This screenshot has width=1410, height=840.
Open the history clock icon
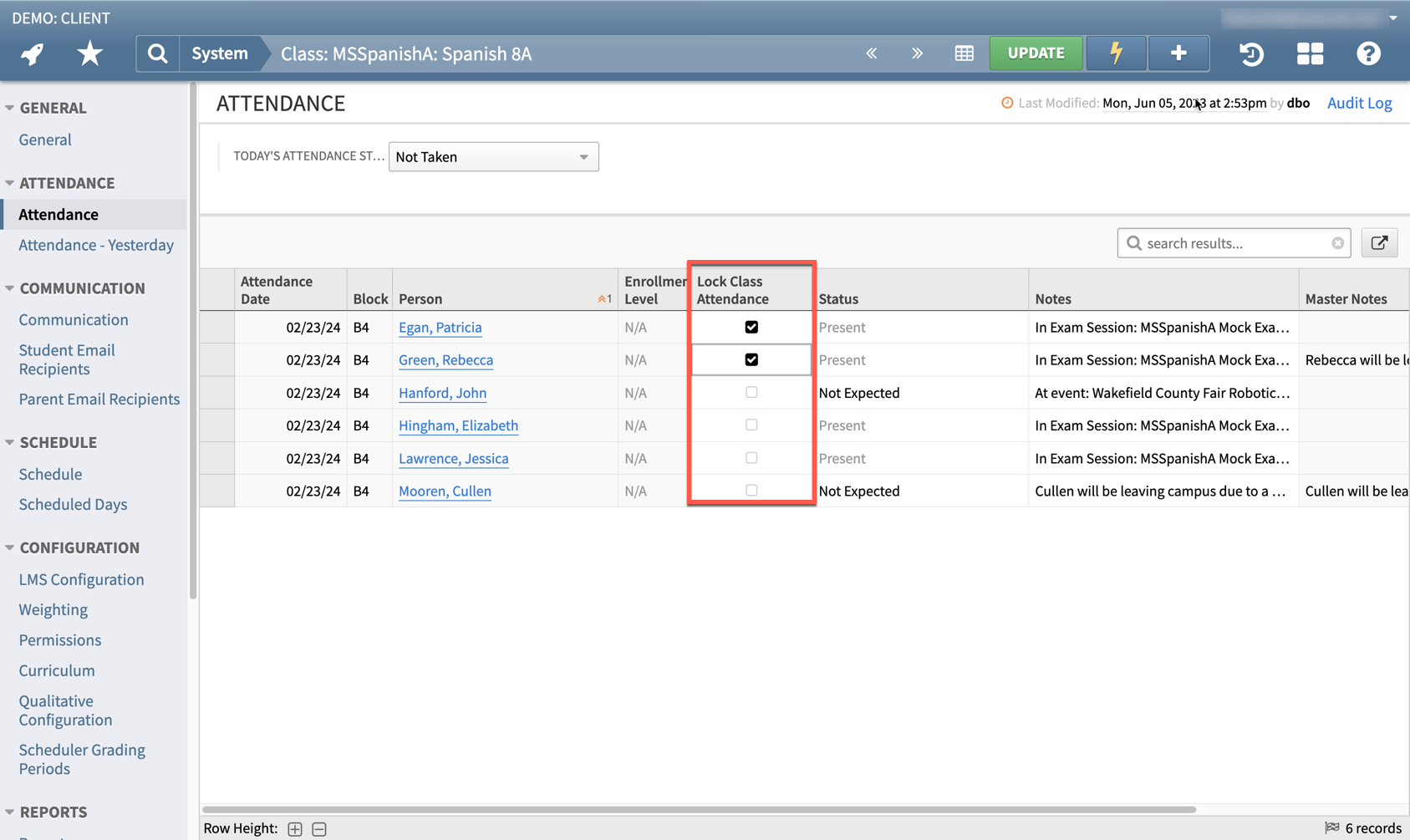1251,53
